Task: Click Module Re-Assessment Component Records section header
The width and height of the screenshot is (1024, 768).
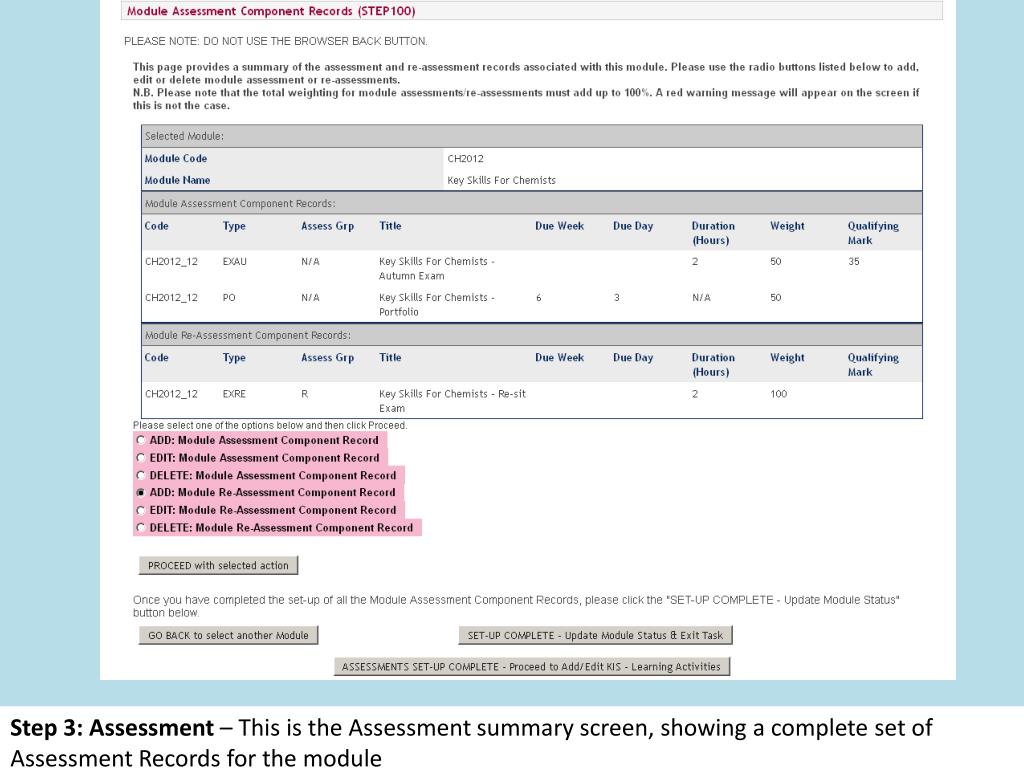Action: click(x=532, y=335)
